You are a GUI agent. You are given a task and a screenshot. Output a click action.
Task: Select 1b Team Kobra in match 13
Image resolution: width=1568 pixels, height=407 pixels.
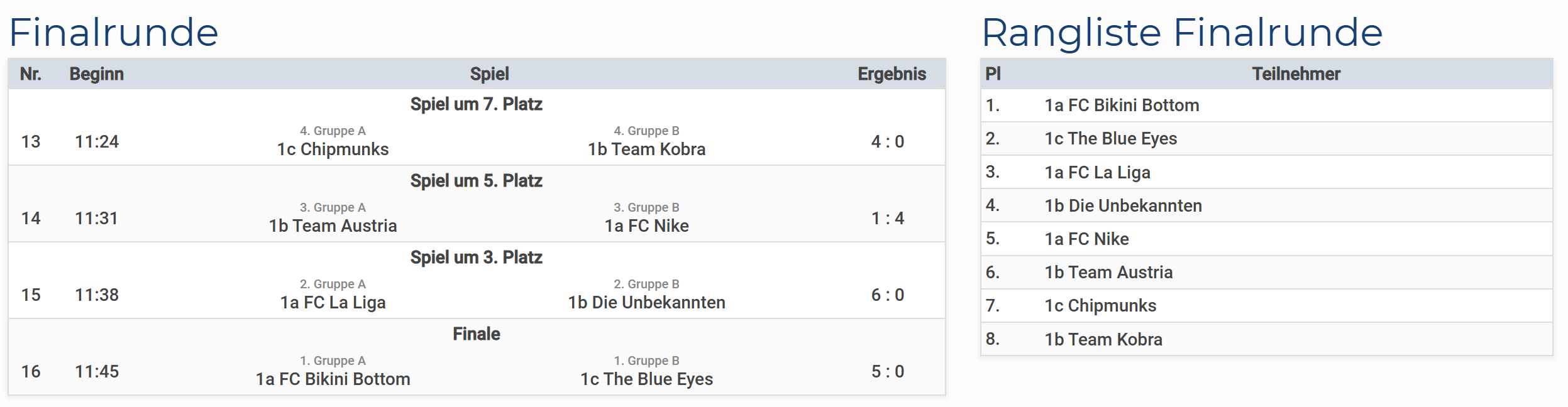pos(646,149)
